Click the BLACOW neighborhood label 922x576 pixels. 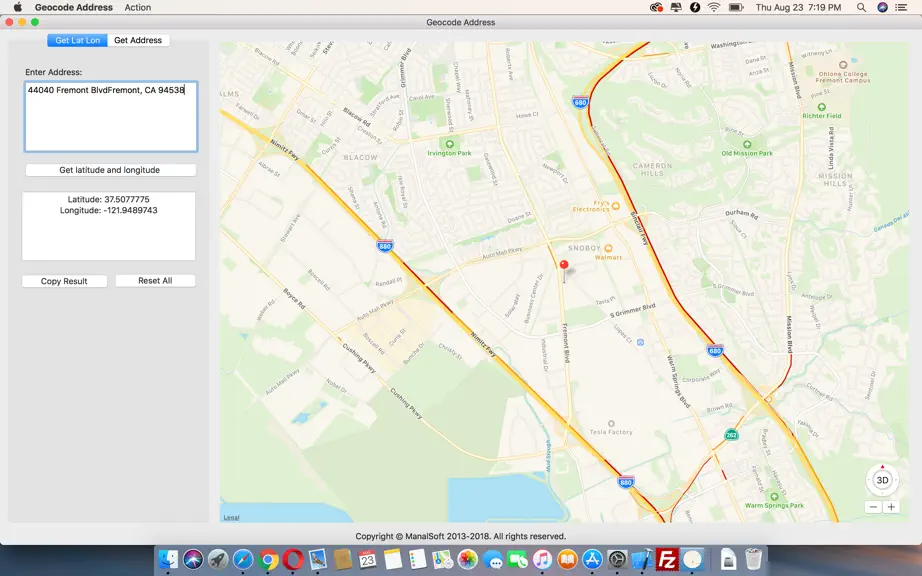[360, 158]
